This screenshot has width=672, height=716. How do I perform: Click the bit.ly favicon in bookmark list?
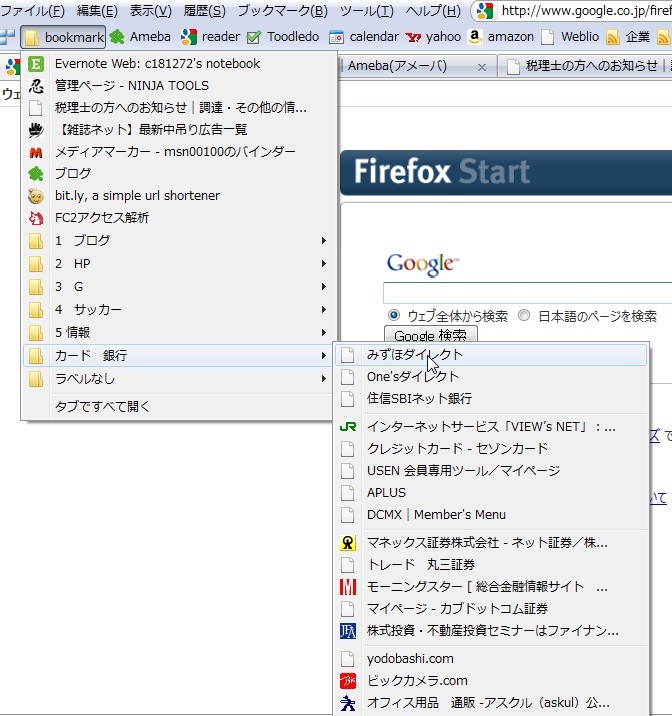point(36,196)
